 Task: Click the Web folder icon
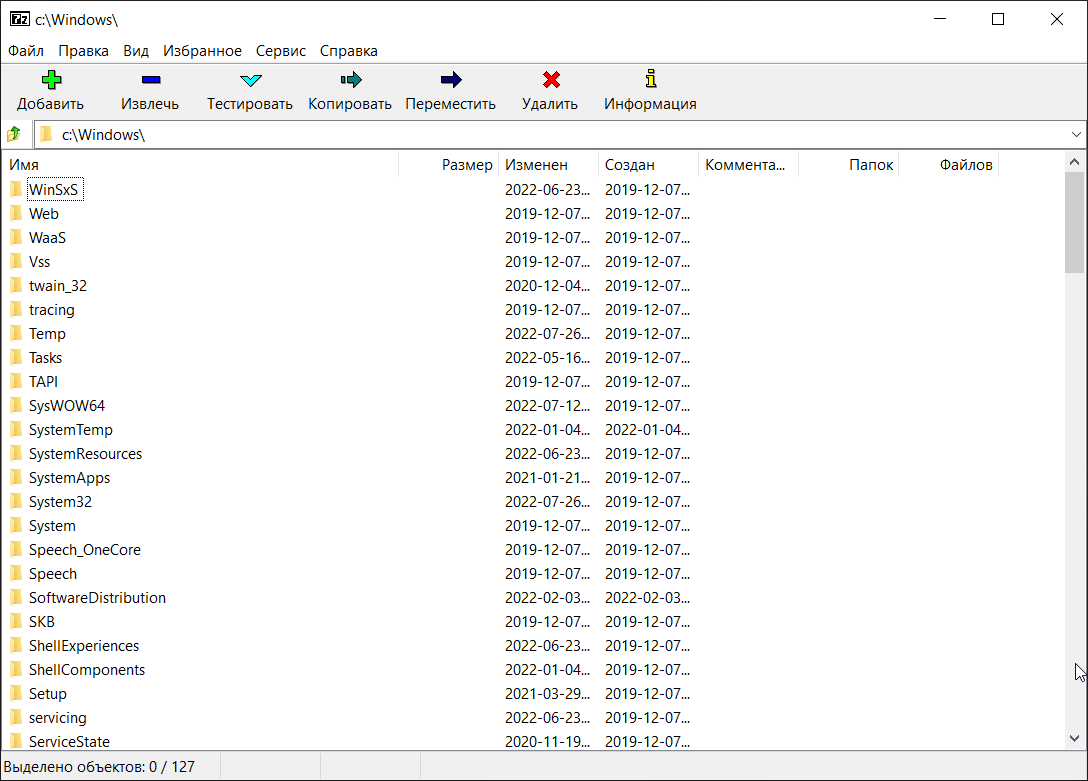pyautogui.click(x=17, y=214)
